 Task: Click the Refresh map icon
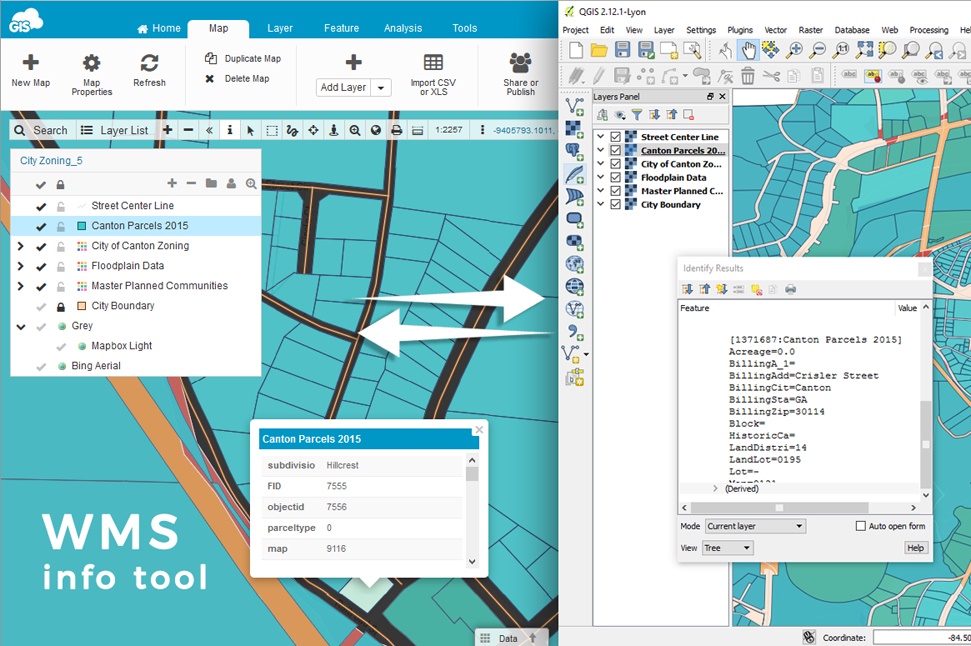(149, 63)
